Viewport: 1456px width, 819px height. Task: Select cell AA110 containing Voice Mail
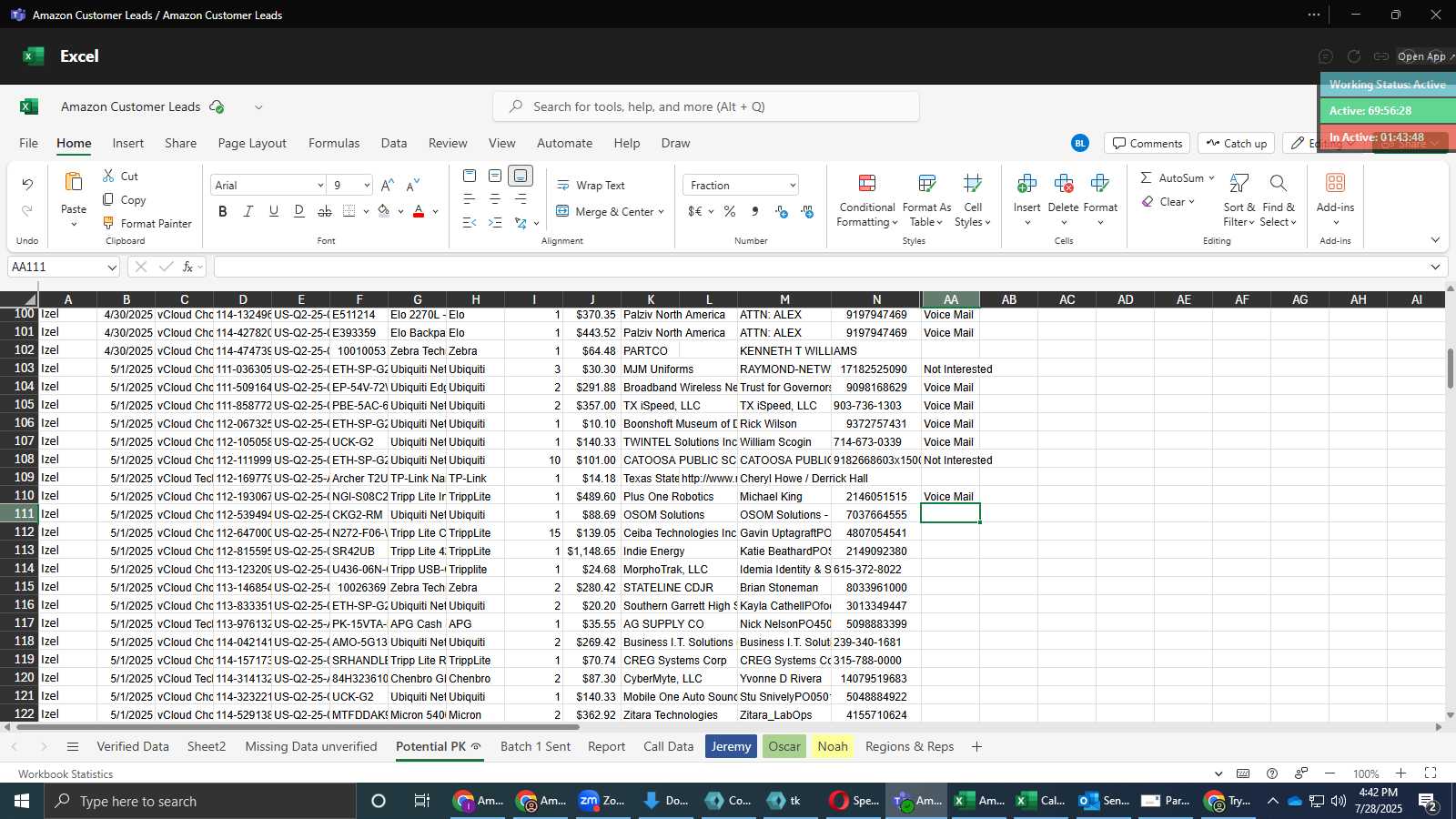950,496
